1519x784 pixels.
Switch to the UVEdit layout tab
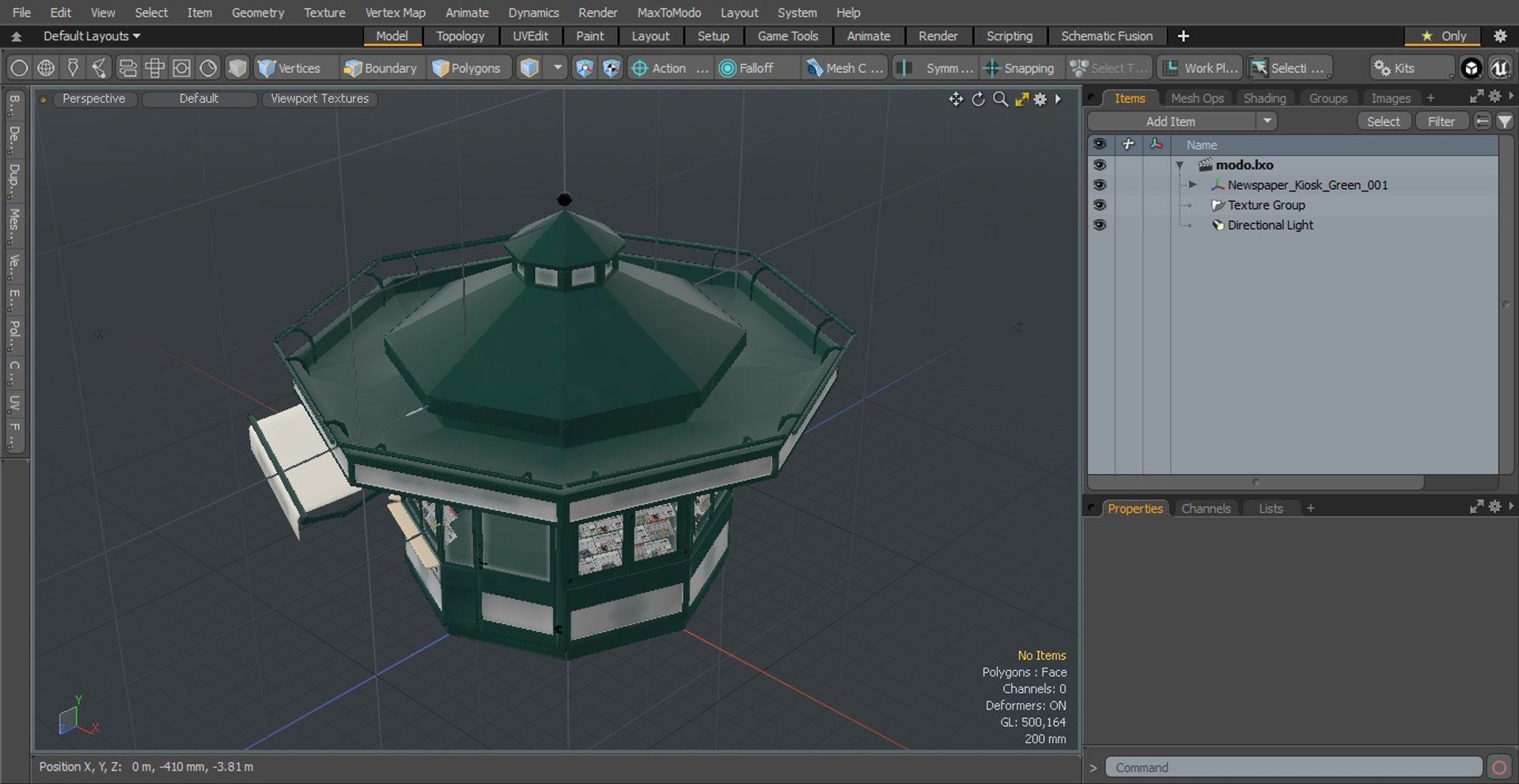[530, 36]
